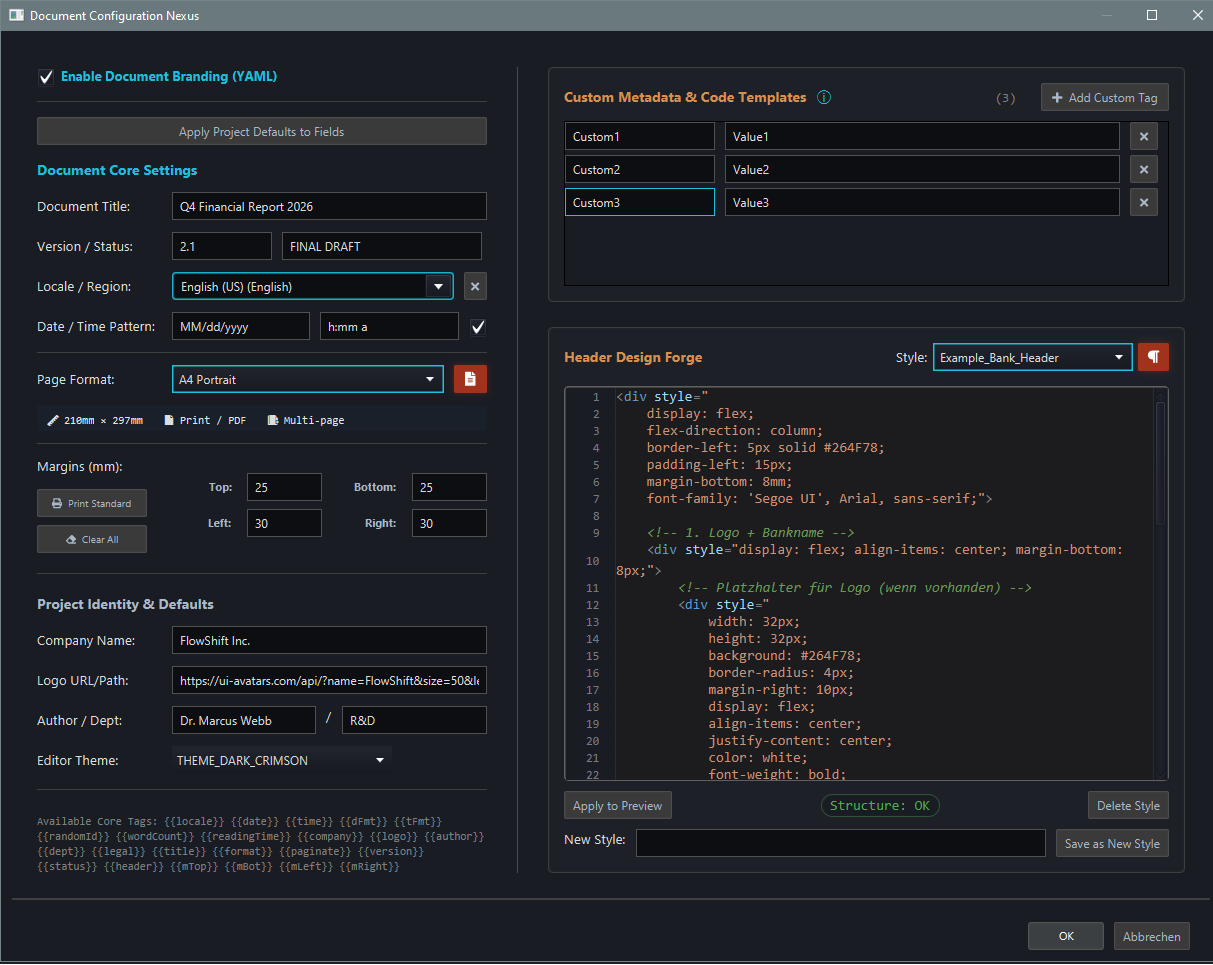Click the Company Name field
The image size is (1213, 965).
pyautogui.click(x=329, y=640)
